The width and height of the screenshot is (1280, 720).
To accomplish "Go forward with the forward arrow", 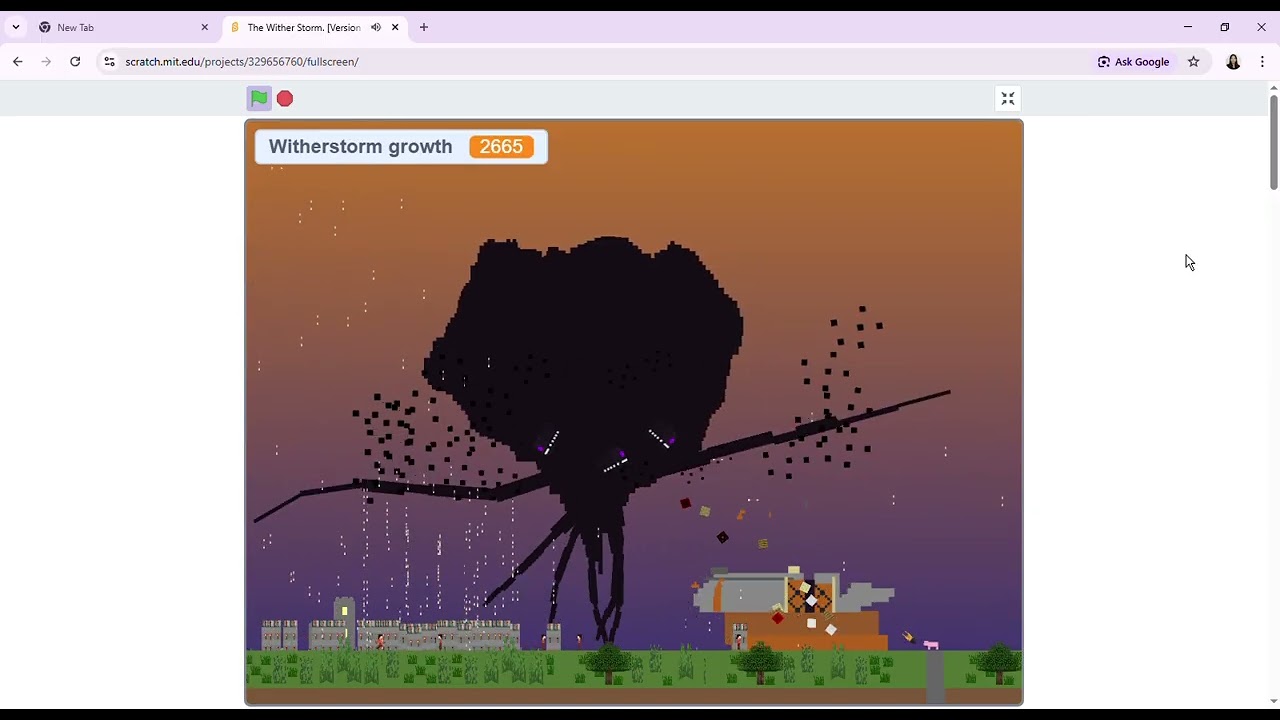I will [46, 62].
